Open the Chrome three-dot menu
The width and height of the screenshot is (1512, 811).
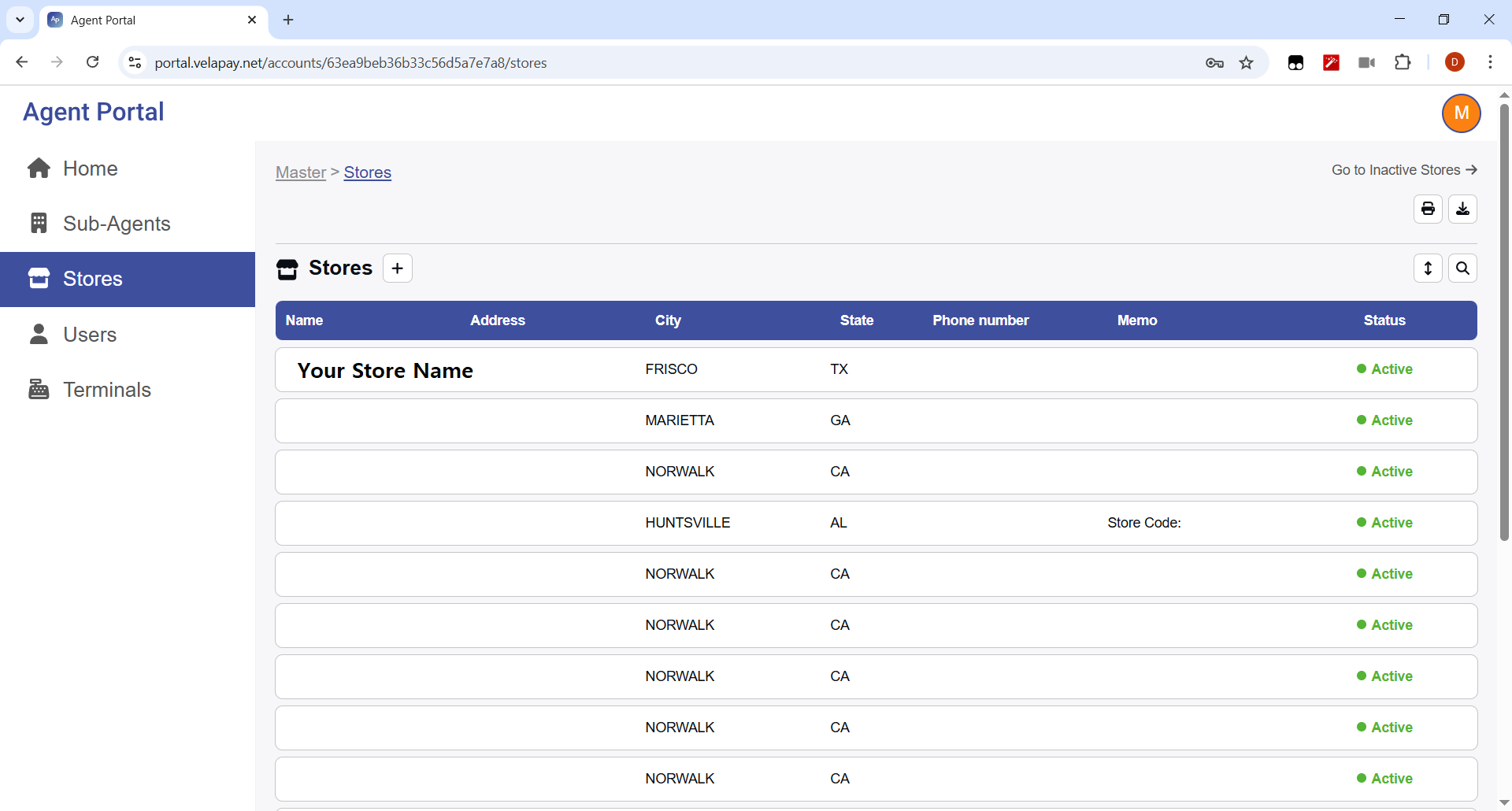[1490, 62]
